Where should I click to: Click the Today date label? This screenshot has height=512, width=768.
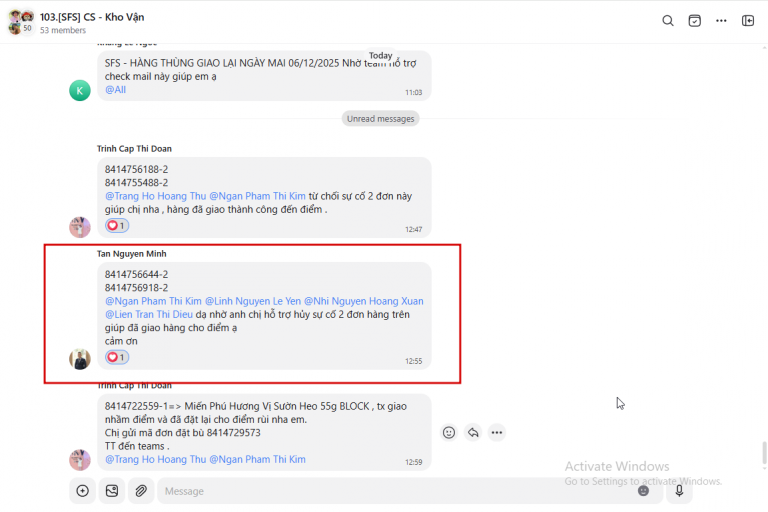[x=381, y=55]
